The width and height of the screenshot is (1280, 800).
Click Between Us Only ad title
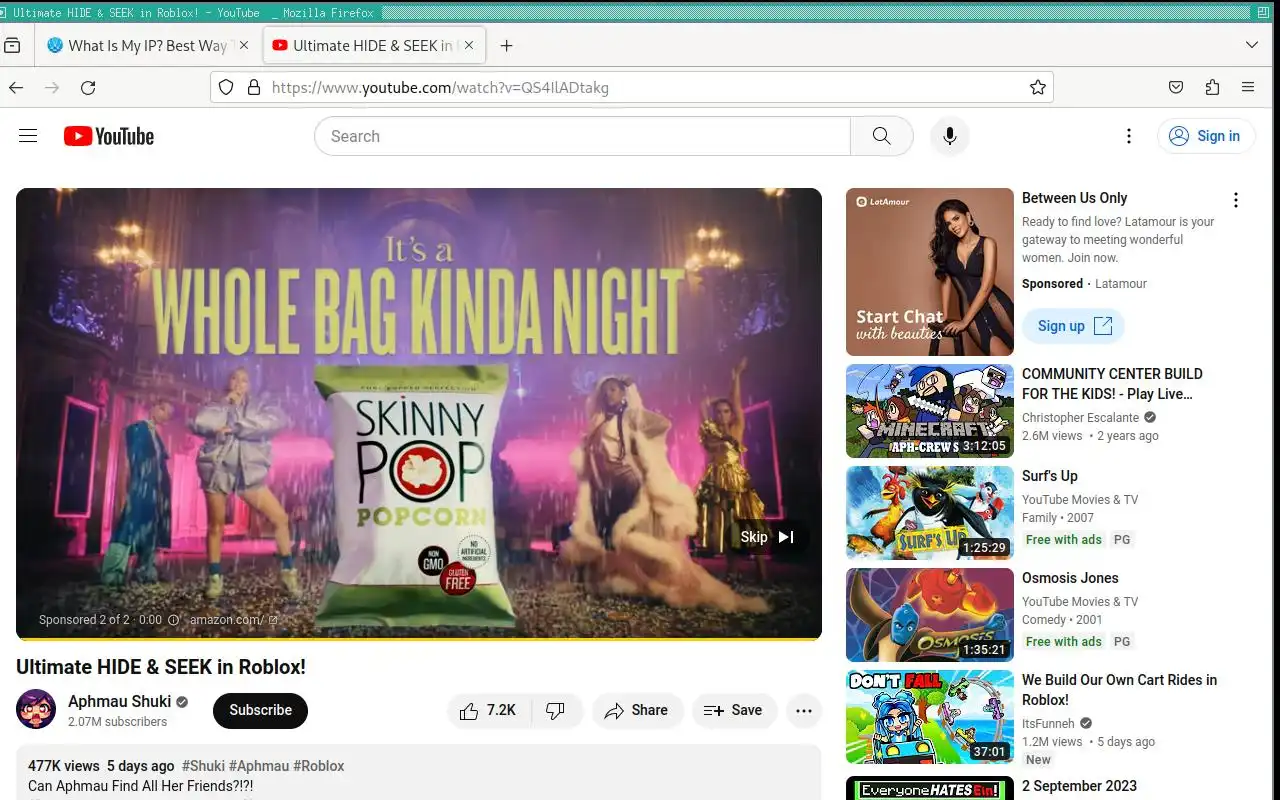pyautogui.click(x=1074, y=198)
